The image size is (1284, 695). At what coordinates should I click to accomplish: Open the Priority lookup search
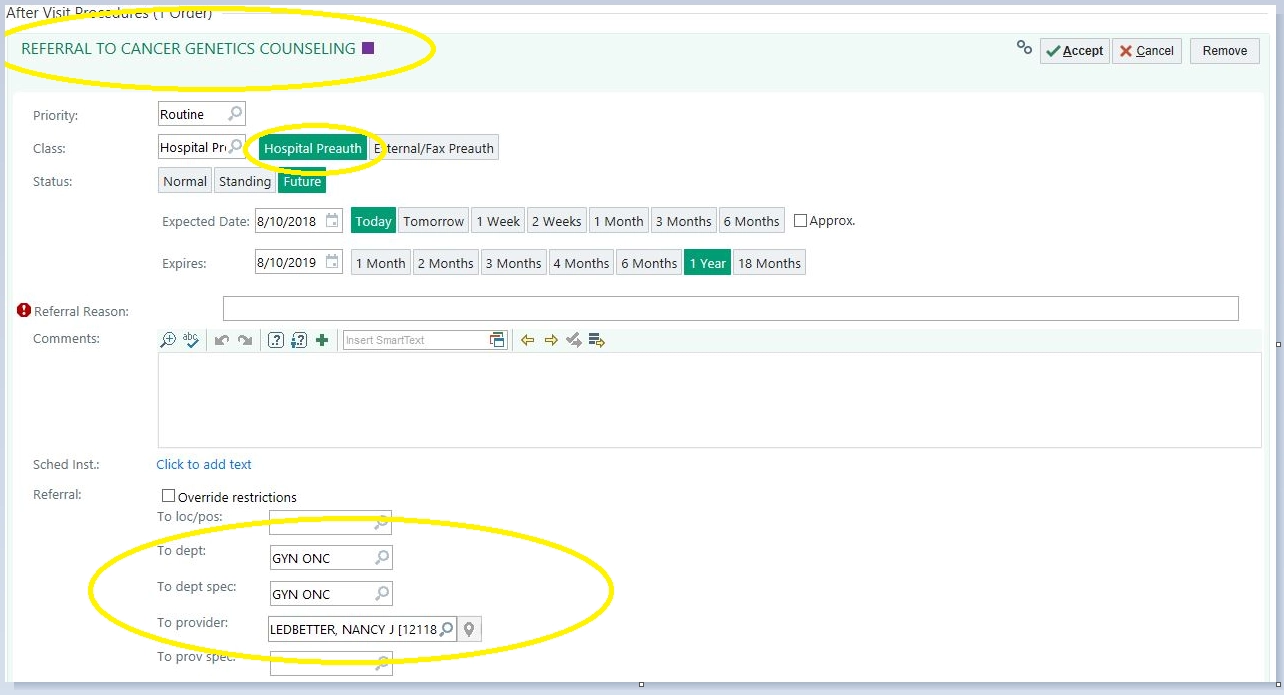click(235, 114)
